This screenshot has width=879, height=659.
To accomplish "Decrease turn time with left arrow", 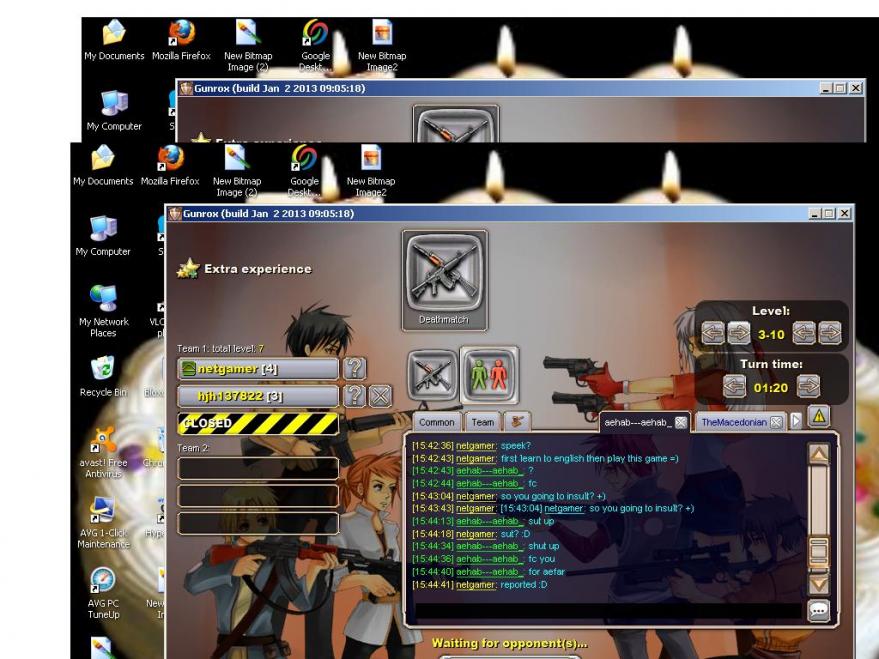I will tap(735, 386).
